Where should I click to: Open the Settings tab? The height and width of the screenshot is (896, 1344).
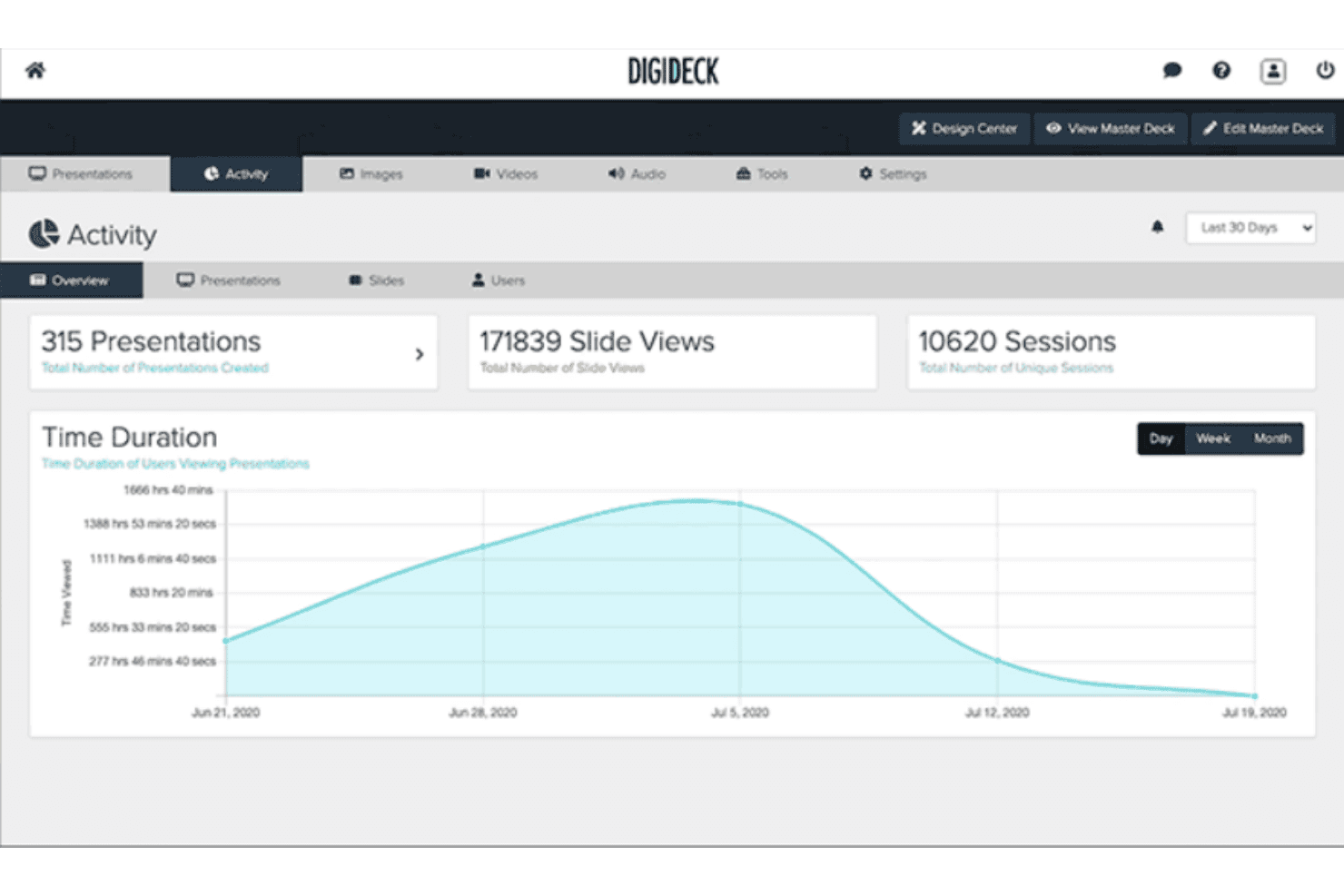click(x=893, y=173)
